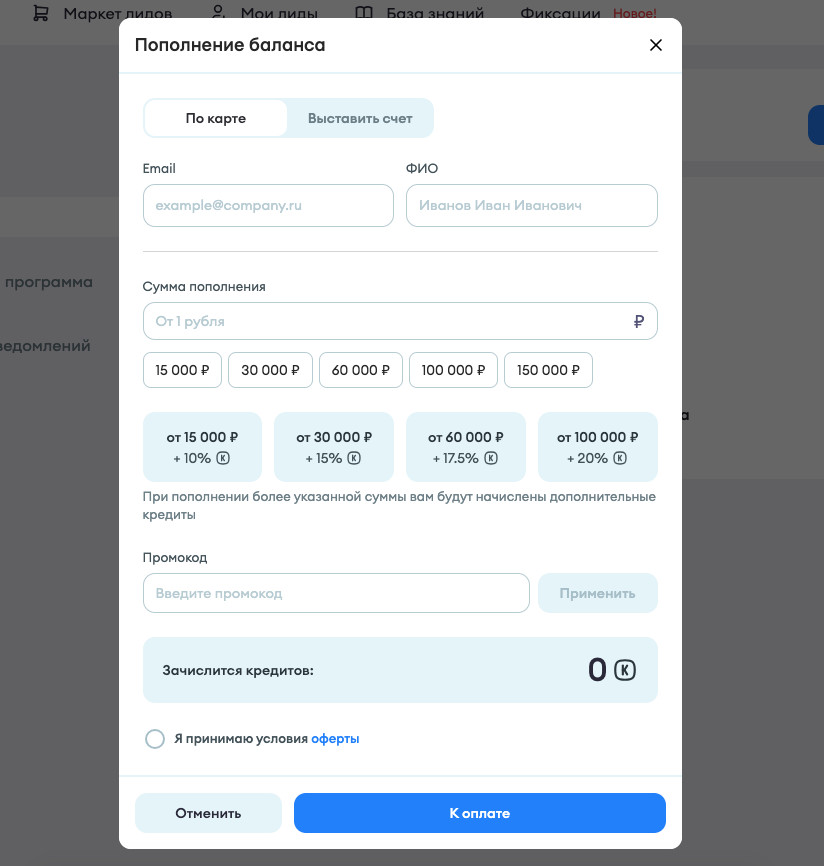This screenshot has width=824, height=866.
Task: Pick the 60 000 ₽ preset amount
Action: (x=361, y=370)
